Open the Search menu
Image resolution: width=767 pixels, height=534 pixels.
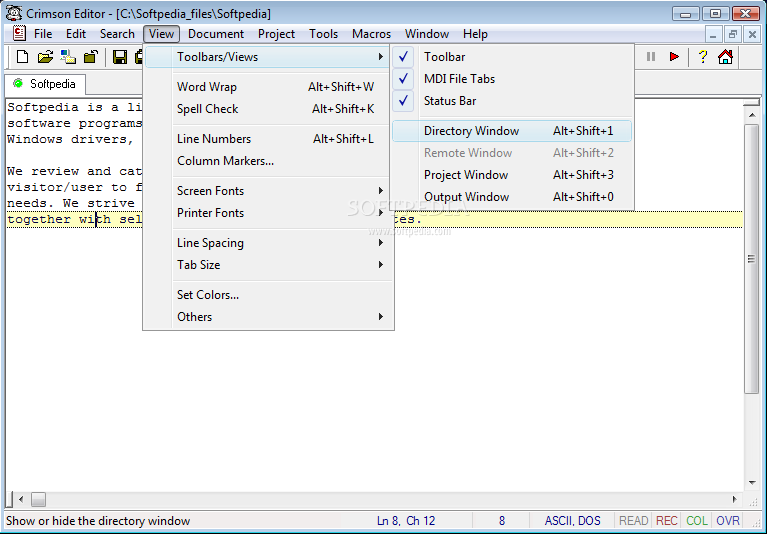coord(117,34)
